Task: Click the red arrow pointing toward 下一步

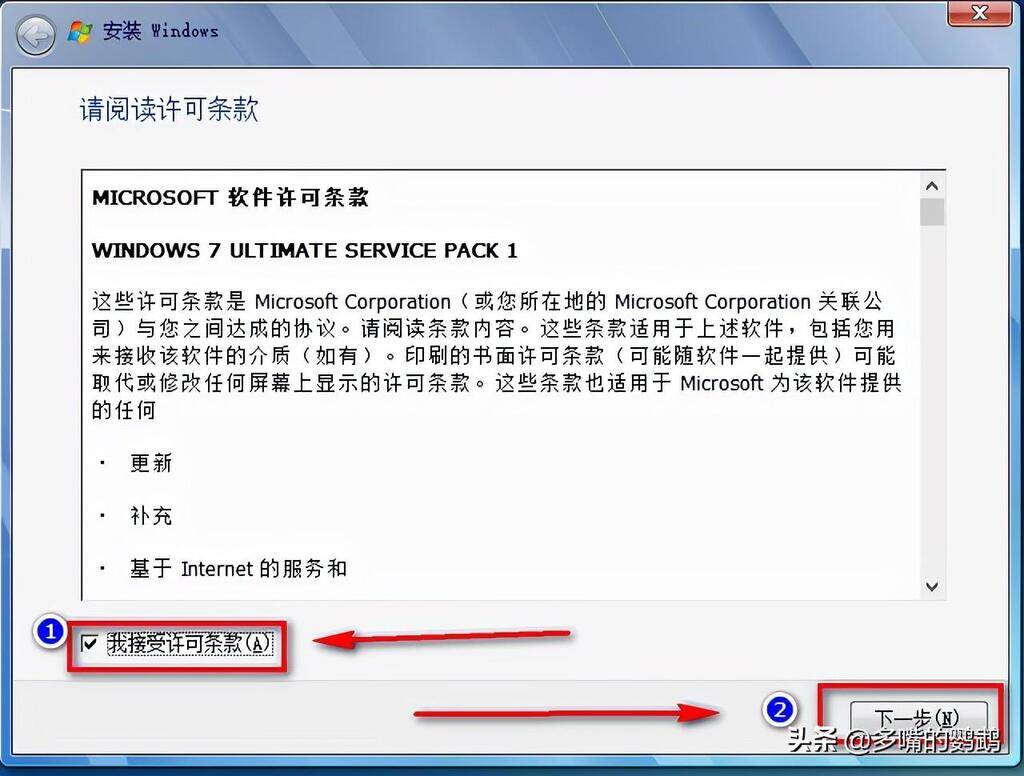Action: [567, 712]
